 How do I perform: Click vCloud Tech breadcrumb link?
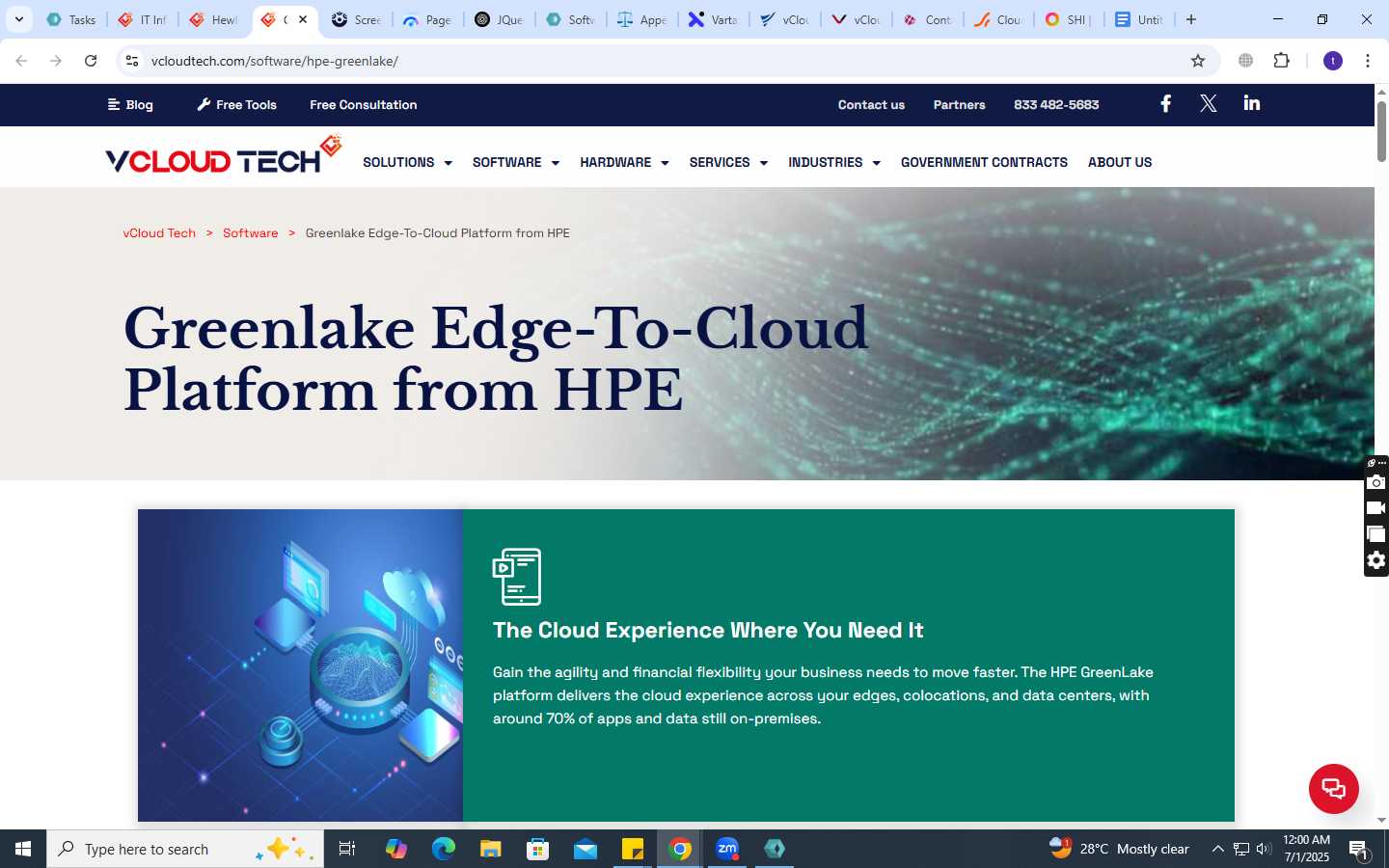159,232
